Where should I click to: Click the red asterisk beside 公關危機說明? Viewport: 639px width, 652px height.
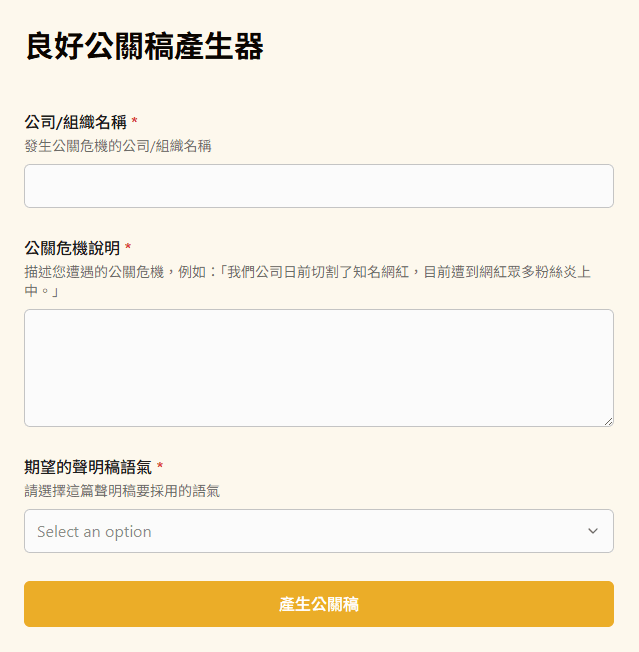click(x=128, y=248)
